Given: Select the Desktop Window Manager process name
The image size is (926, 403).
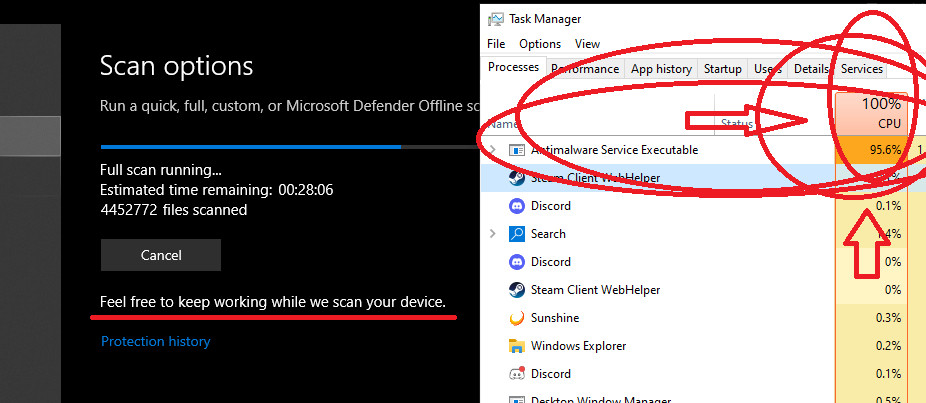Looking at the screenshot, I should click(601, 400).
